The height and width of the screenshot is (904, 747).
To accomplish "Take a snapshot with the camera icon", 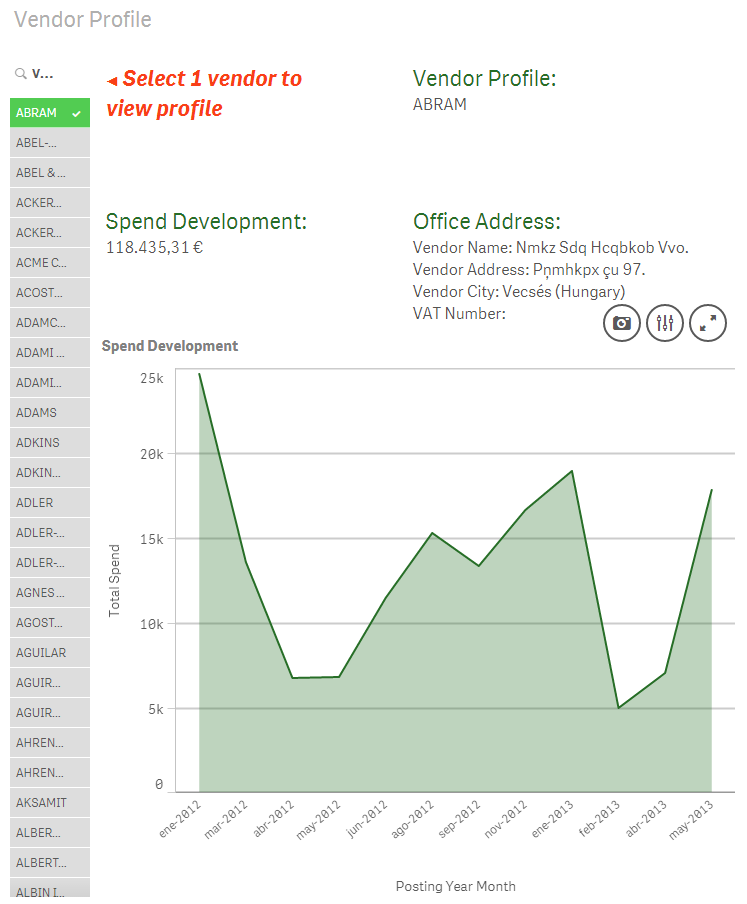I will coord(622,323).
